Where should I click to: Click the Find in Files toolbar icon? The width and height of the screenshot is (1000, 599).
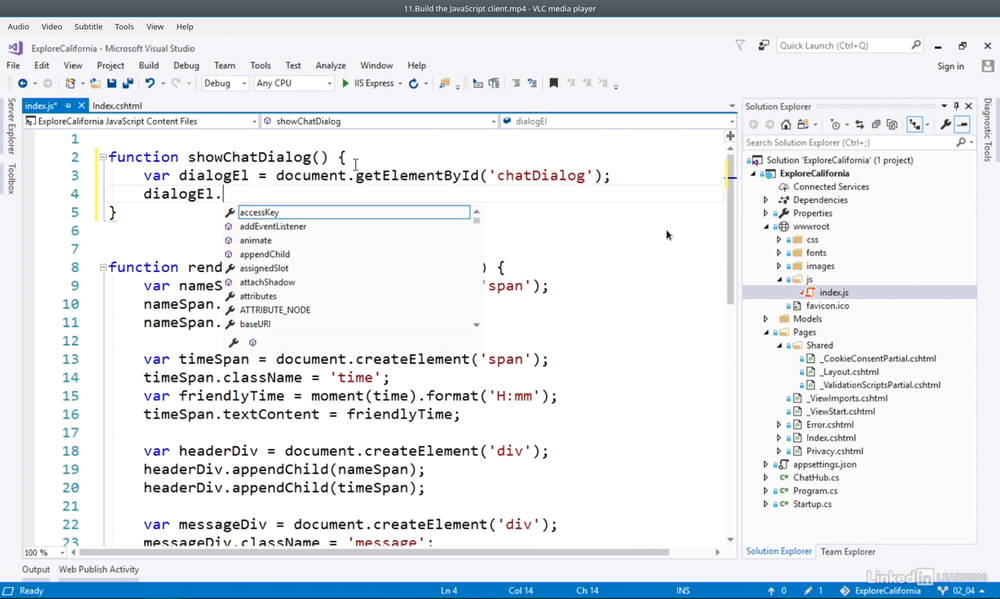445,84
